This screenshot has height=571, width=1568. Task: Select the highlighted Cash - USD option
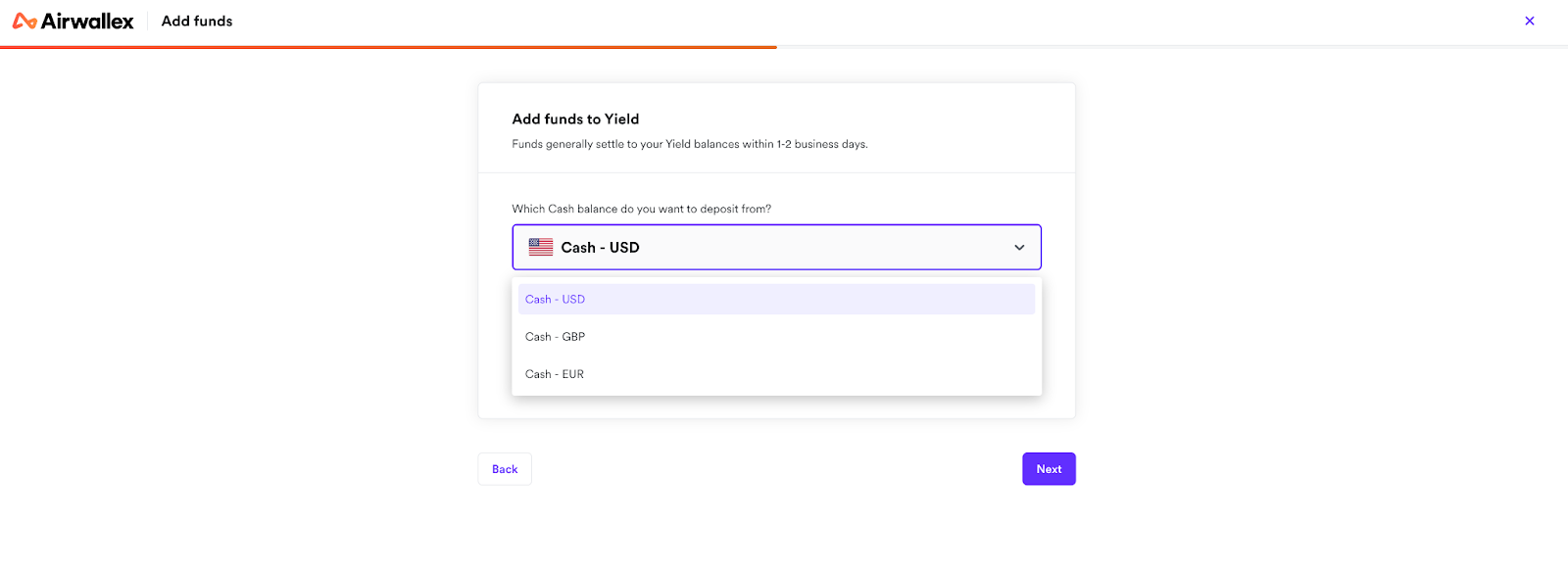(x=776, y=299)
